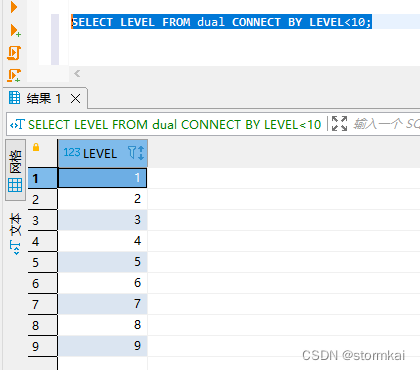Select row header 7
The height and width of the screenshot is (370, 420).
[x=43, y=304]
